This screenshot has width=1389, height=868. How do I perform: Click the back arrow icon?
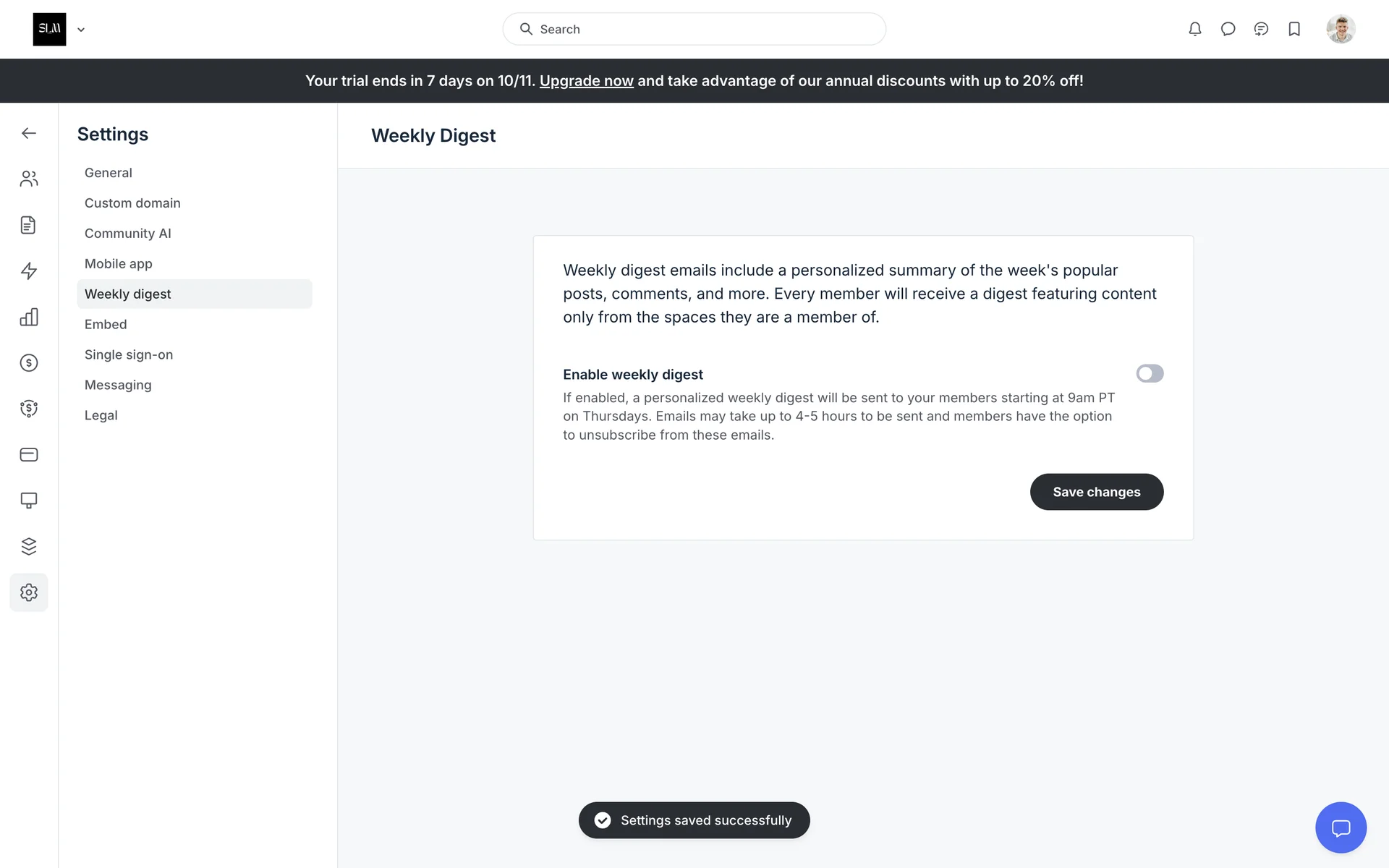tap(29, 133)
